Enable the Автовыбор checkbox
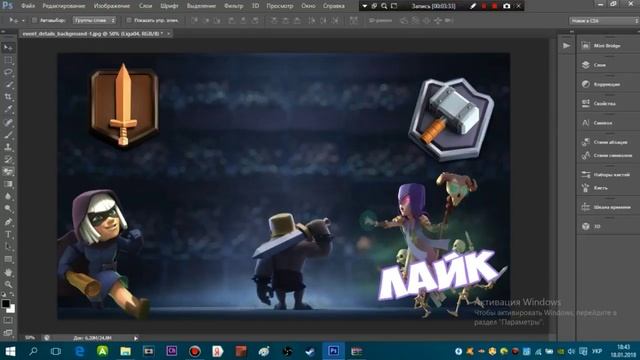 (x=35, y=20)
